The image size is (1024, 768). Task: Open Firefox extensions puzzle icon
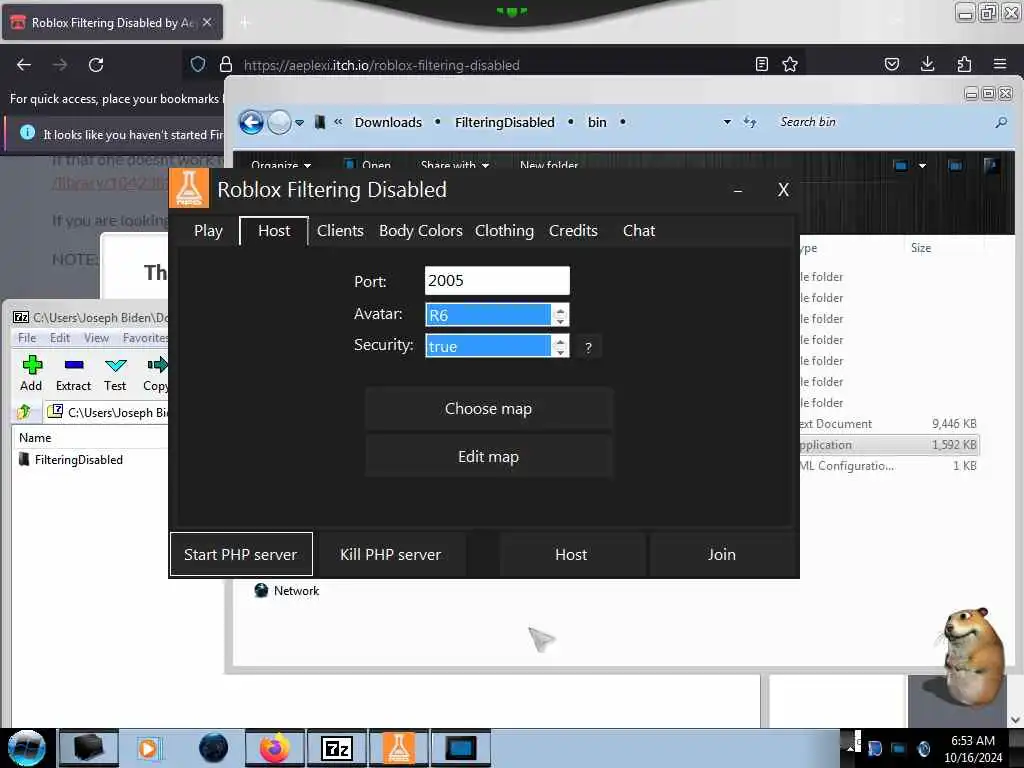pos(964,64)
